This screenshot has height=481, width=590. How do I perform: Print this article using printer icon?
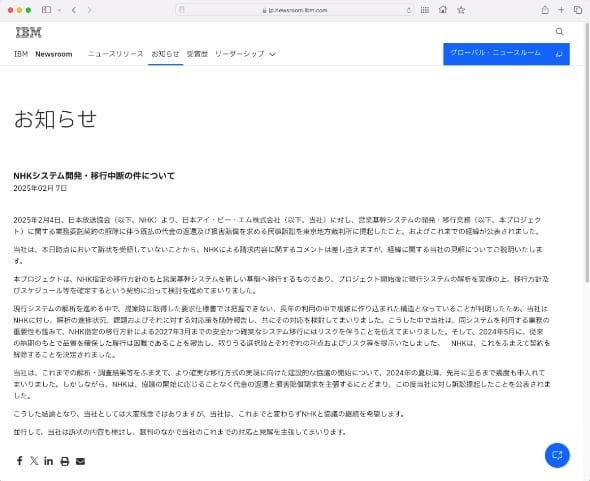click(x=65, y=461)
